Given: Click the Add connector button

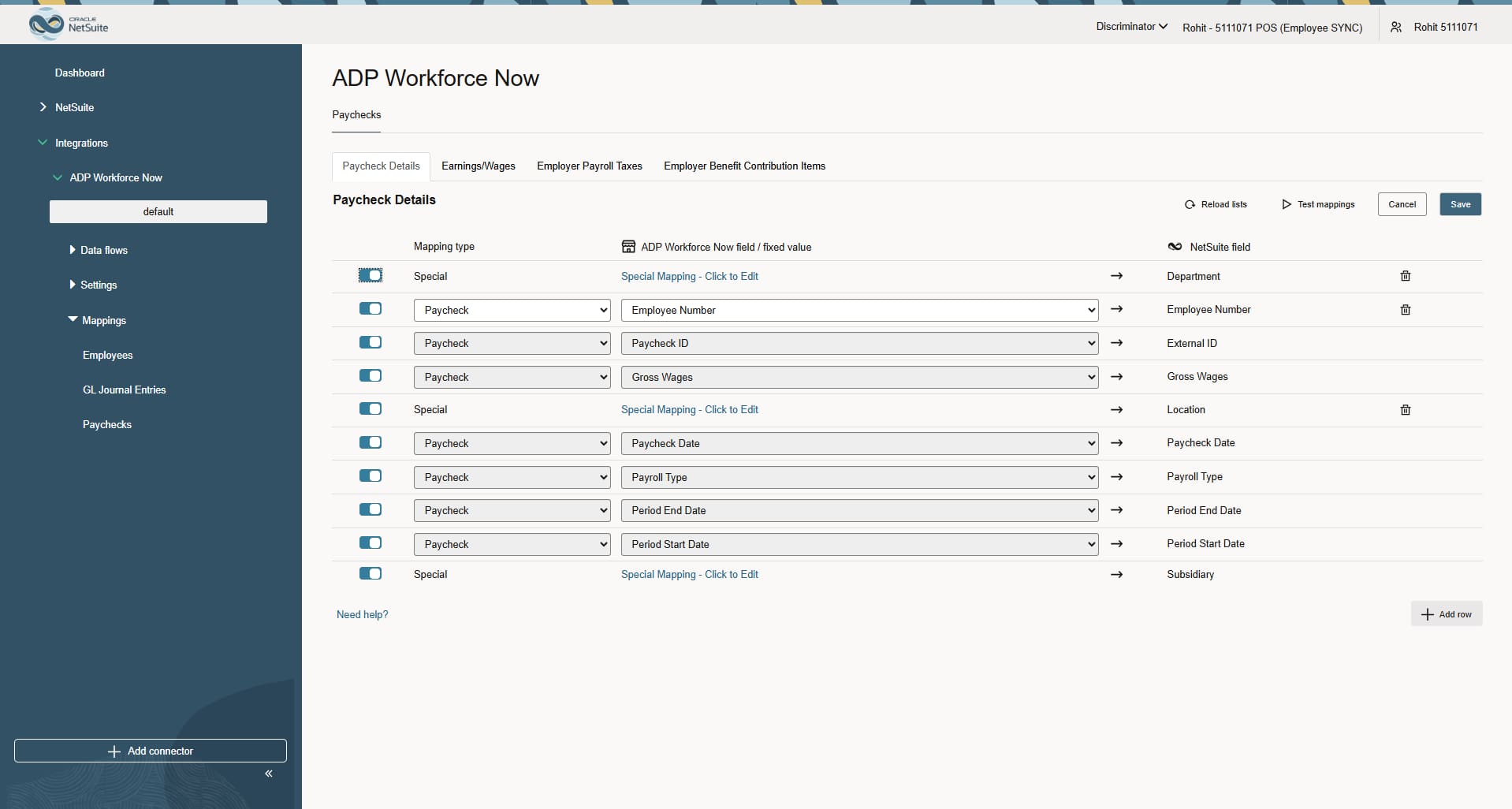Looking at the screenshot, I should [151, 751].
